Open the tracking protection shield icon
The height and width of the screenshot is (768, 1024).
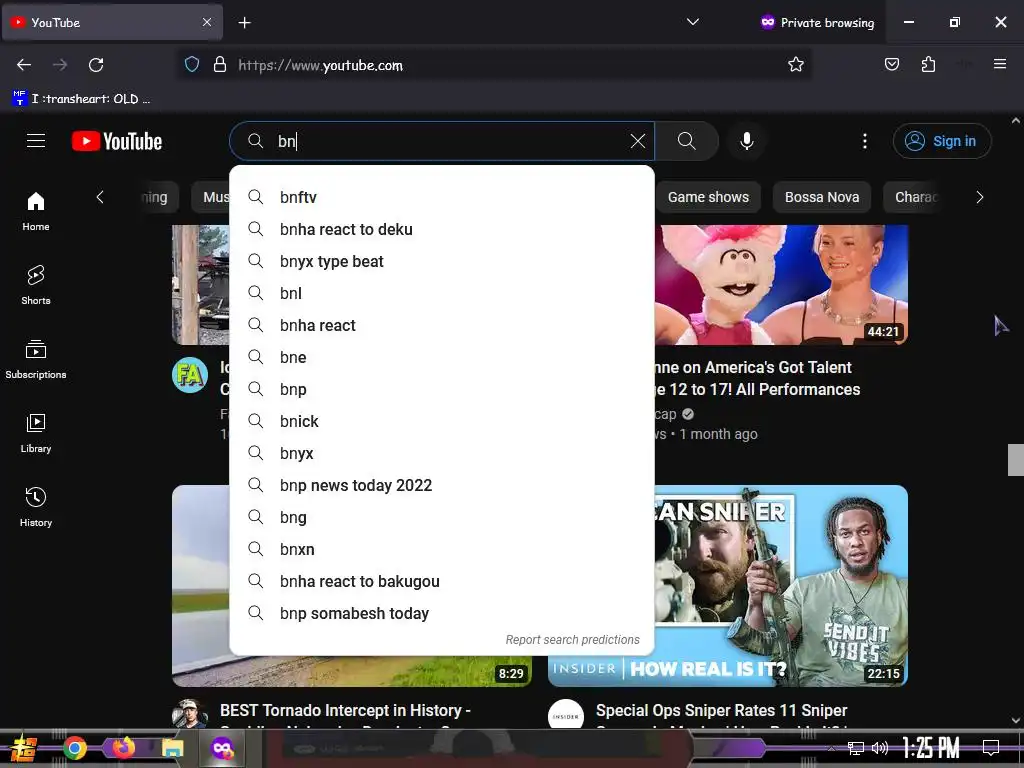click(191, 65)
